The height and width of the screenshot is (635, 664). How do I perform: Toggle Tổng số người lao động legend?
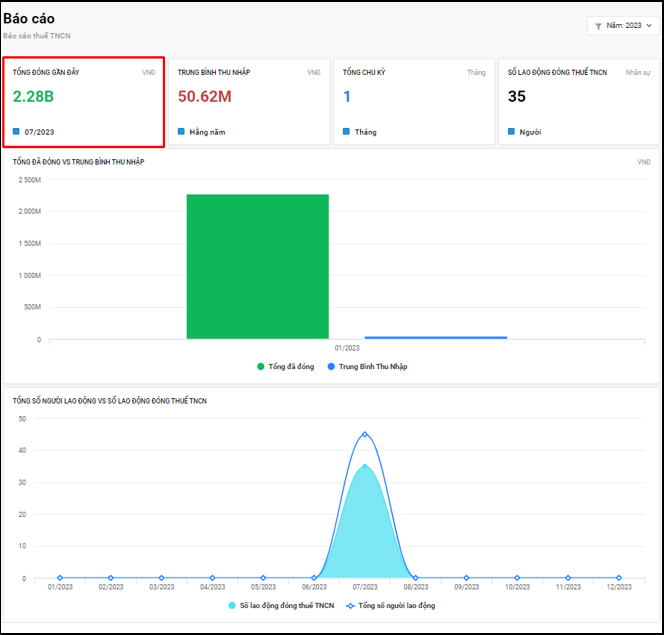[x=391, y=605]
